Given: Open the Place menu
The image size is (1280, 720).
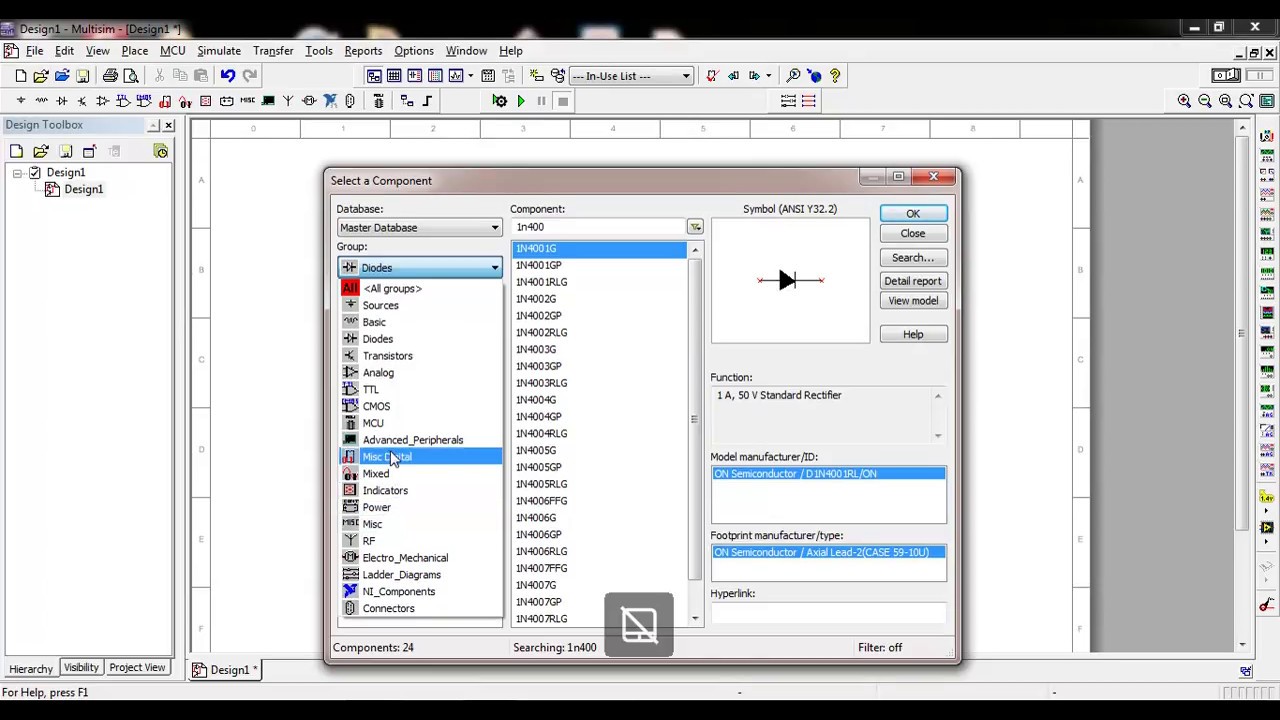Looking at the screenshot, I should (135, 51).
